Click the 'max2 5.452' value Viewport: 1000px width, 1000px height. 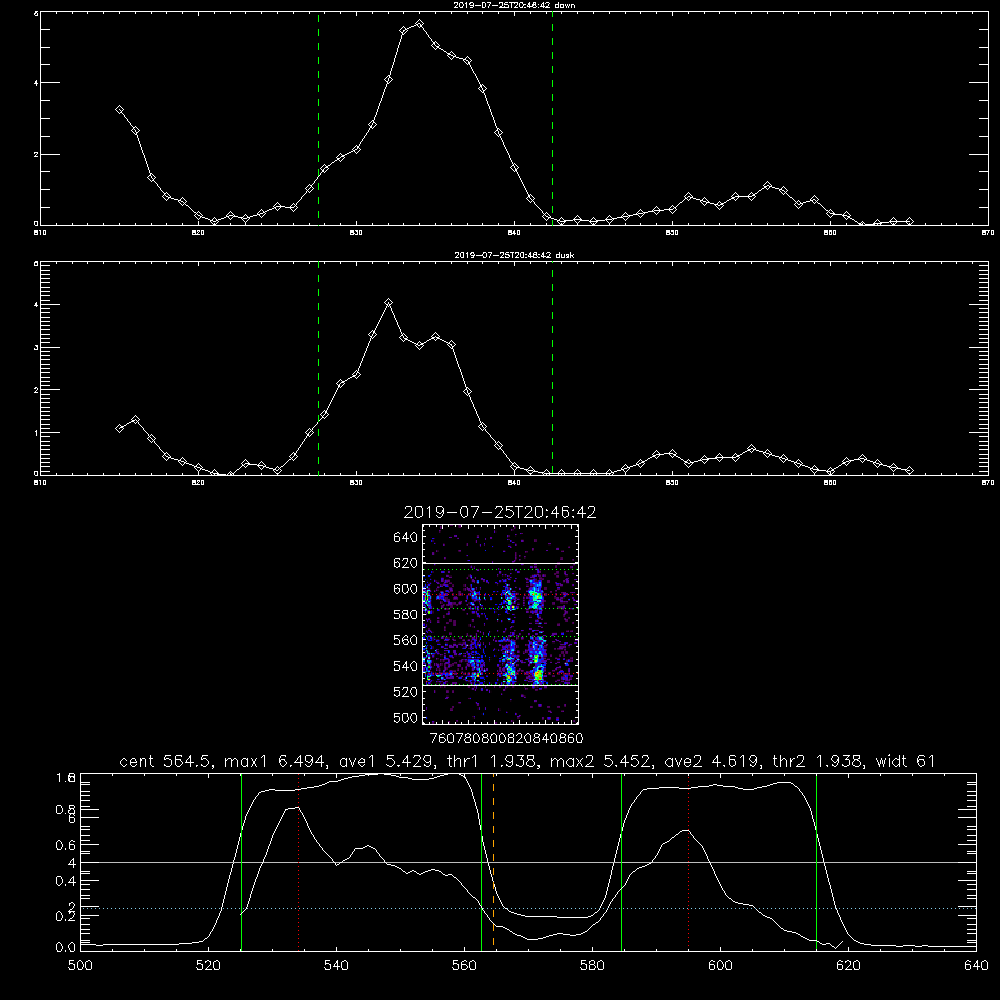tap(601, 761)
